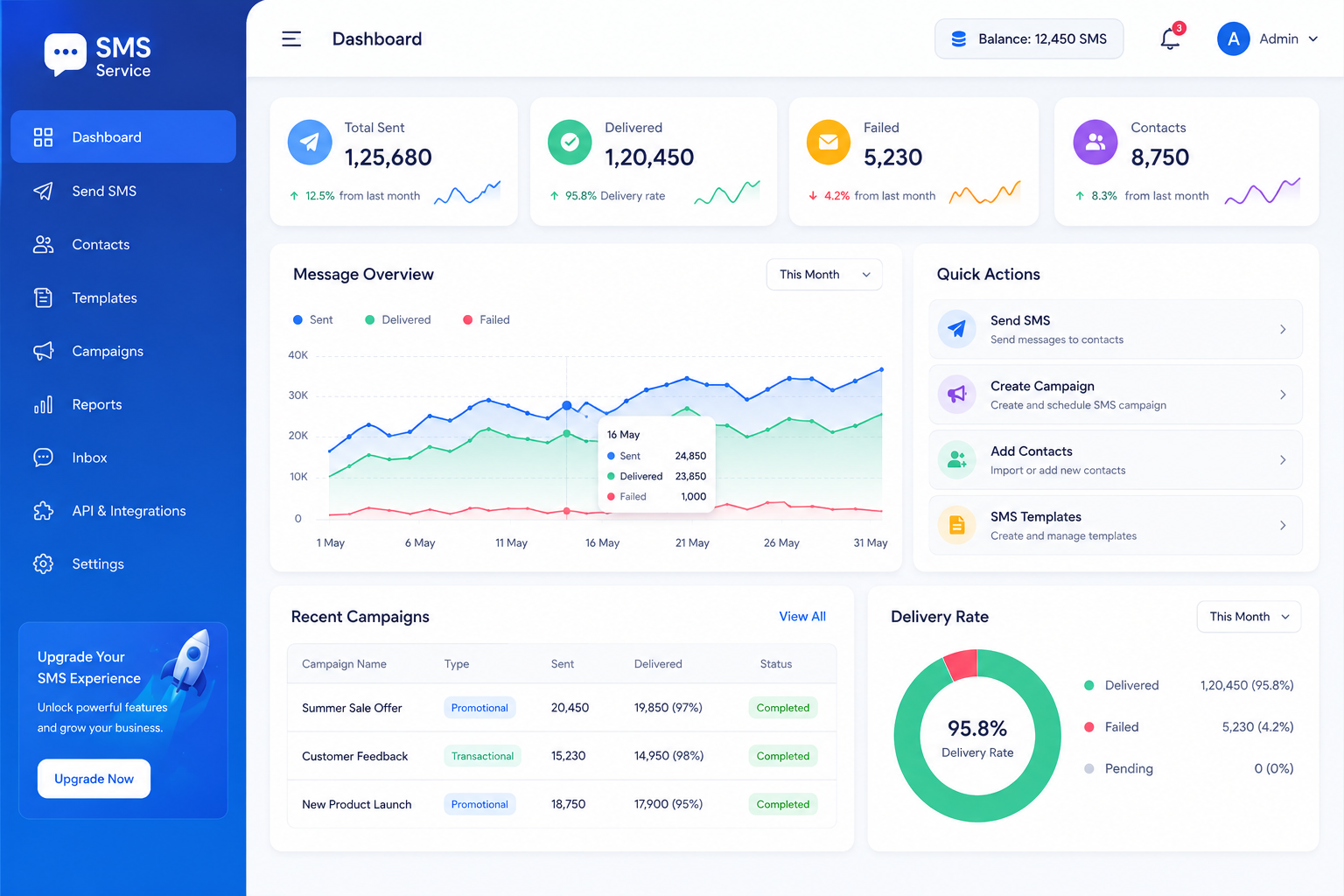Expand the Admin account menu
The height and width of the screenshot is (896, 1344).
(x=1268, y=38)
